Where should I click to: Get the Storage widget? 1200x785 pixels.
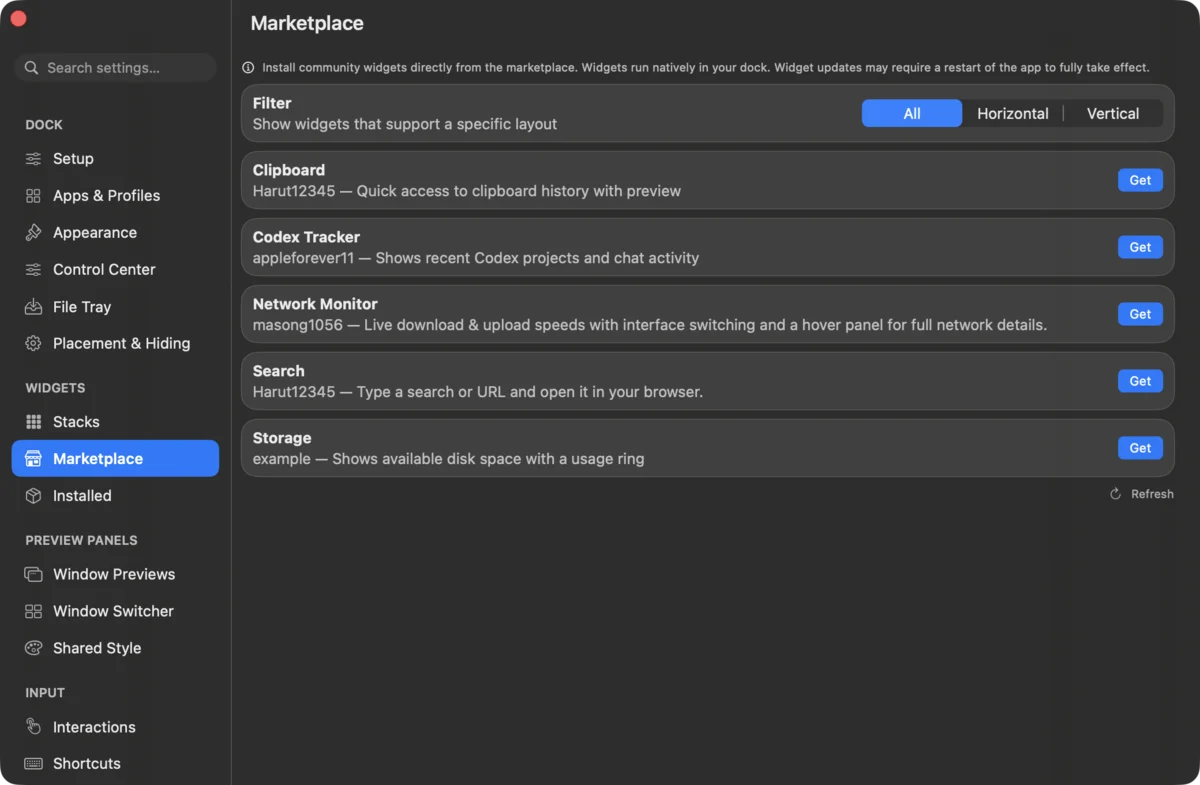point(1140,448)
